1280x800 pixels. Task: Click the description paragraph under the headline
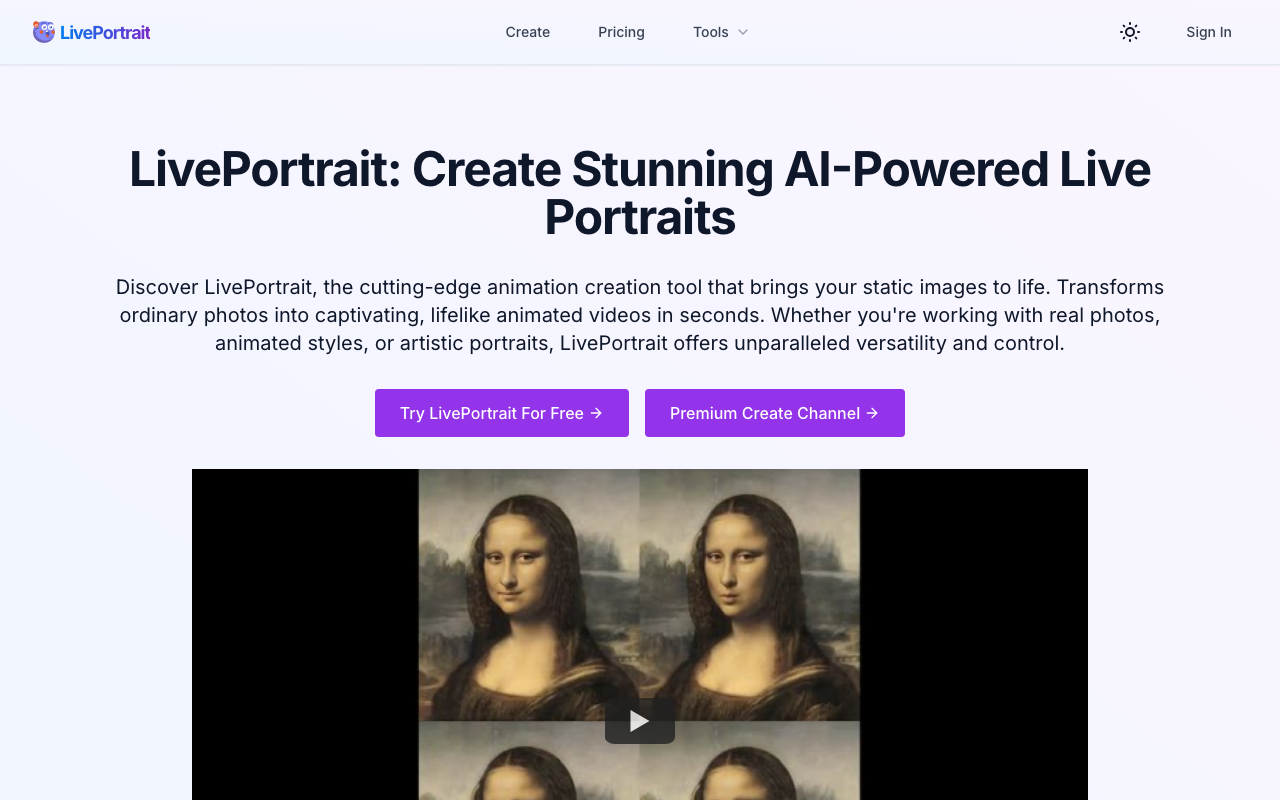point(640,315)
